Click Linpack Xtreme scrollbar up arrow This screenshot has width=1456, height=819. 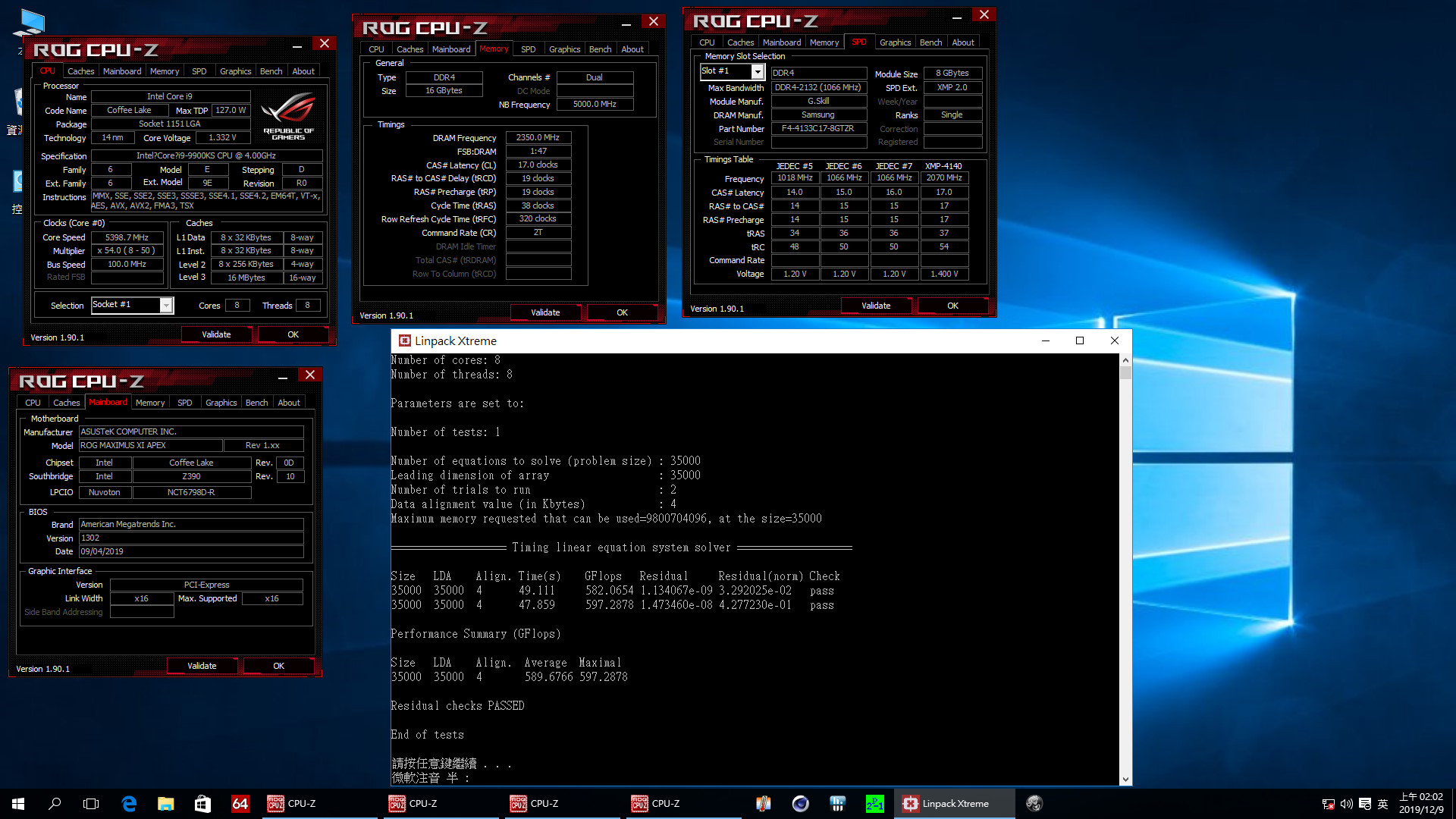[1125, 360]
